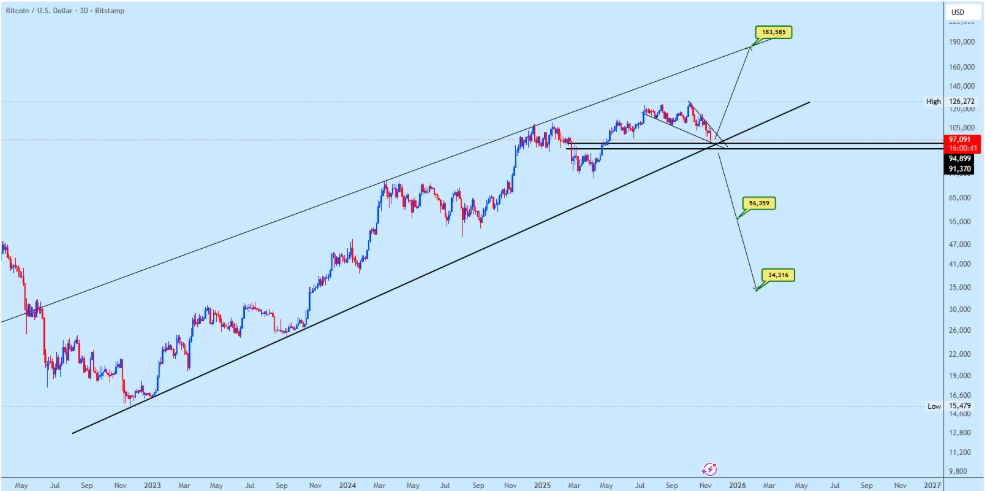Click the 2027 label on time axis
Viewport: 985px width, 491px height.
tap(932, 484)
